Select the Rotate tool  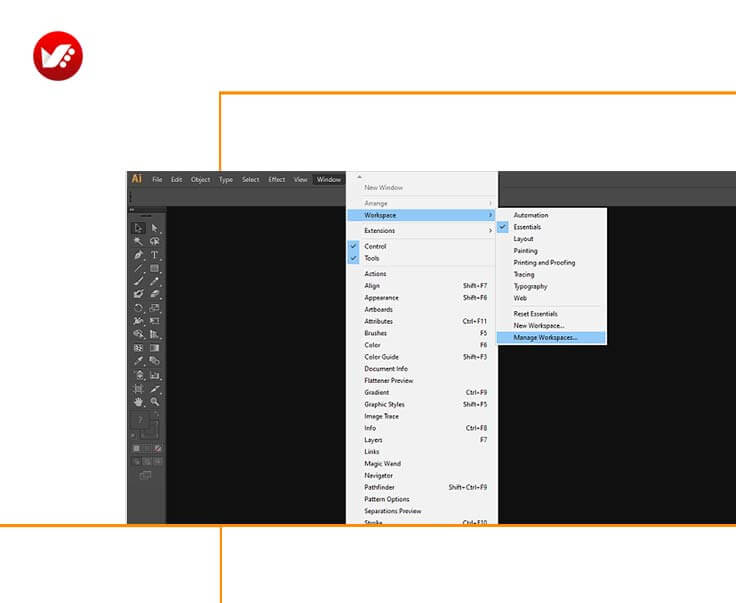click(138, 308)
